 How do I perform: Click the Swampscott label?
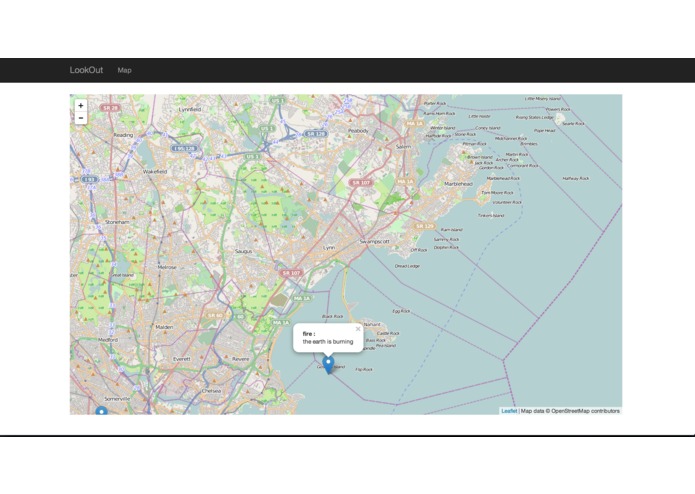click(375, 241)
